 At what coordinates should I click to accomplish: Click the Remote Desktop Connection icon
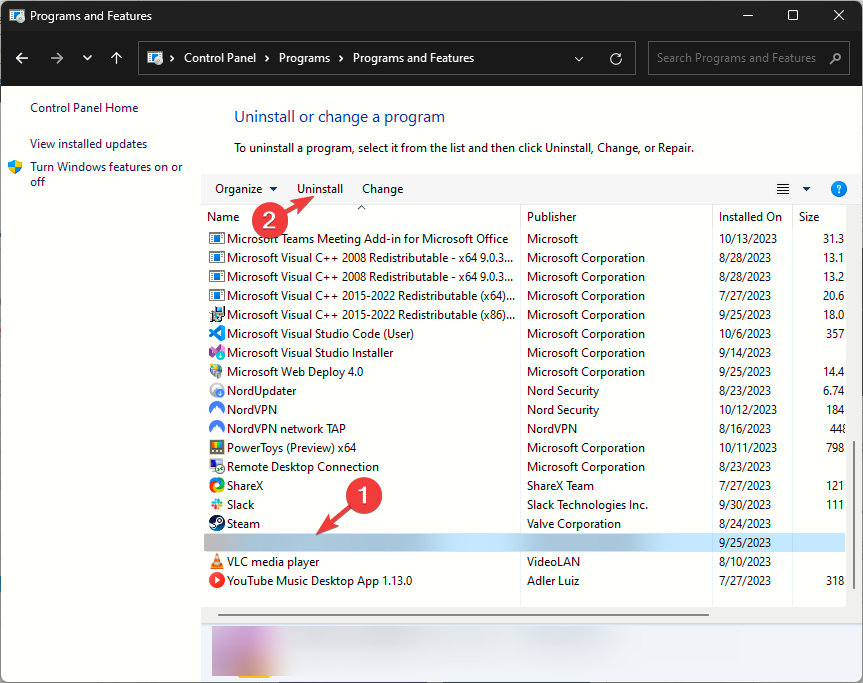217,466
